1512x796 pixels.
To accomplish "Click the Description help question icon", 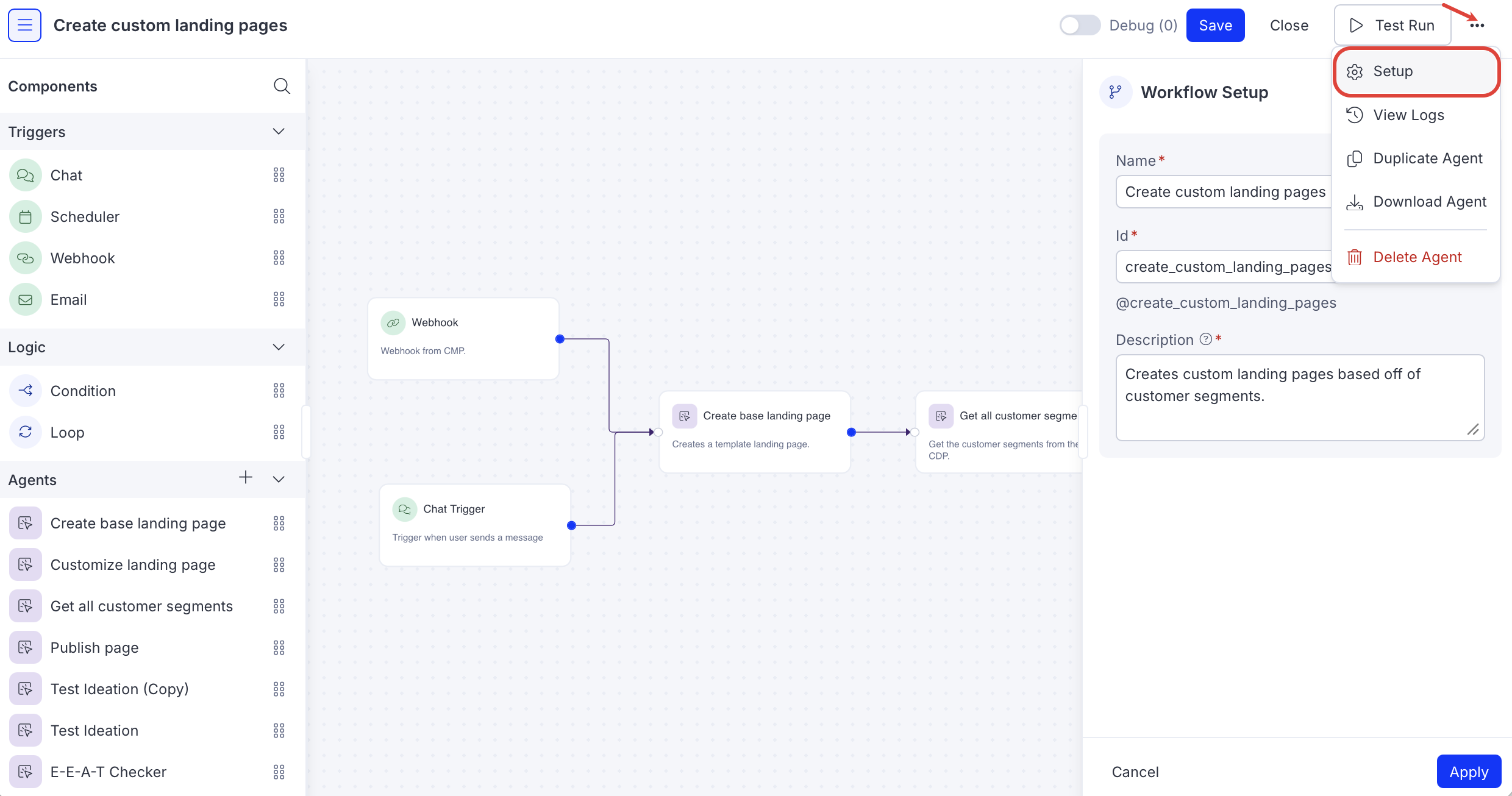I will [1205, 339].
